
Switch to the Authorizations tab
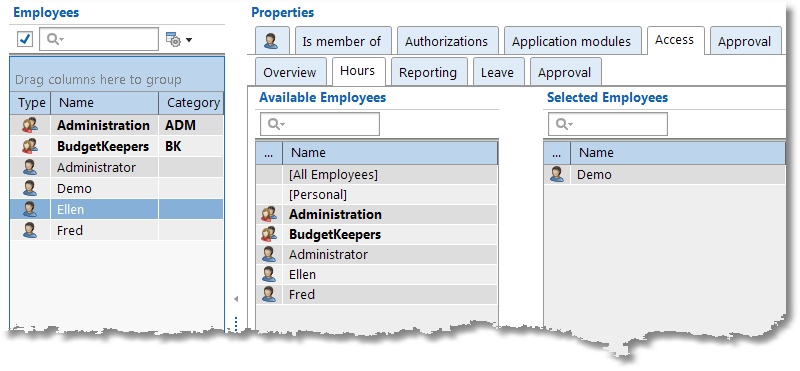point(446,41)
